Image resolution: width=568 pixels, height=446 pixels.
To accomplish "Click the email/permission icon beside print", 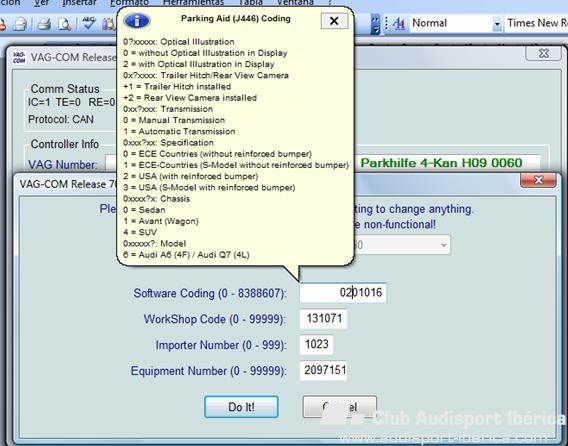I will 21,25.
